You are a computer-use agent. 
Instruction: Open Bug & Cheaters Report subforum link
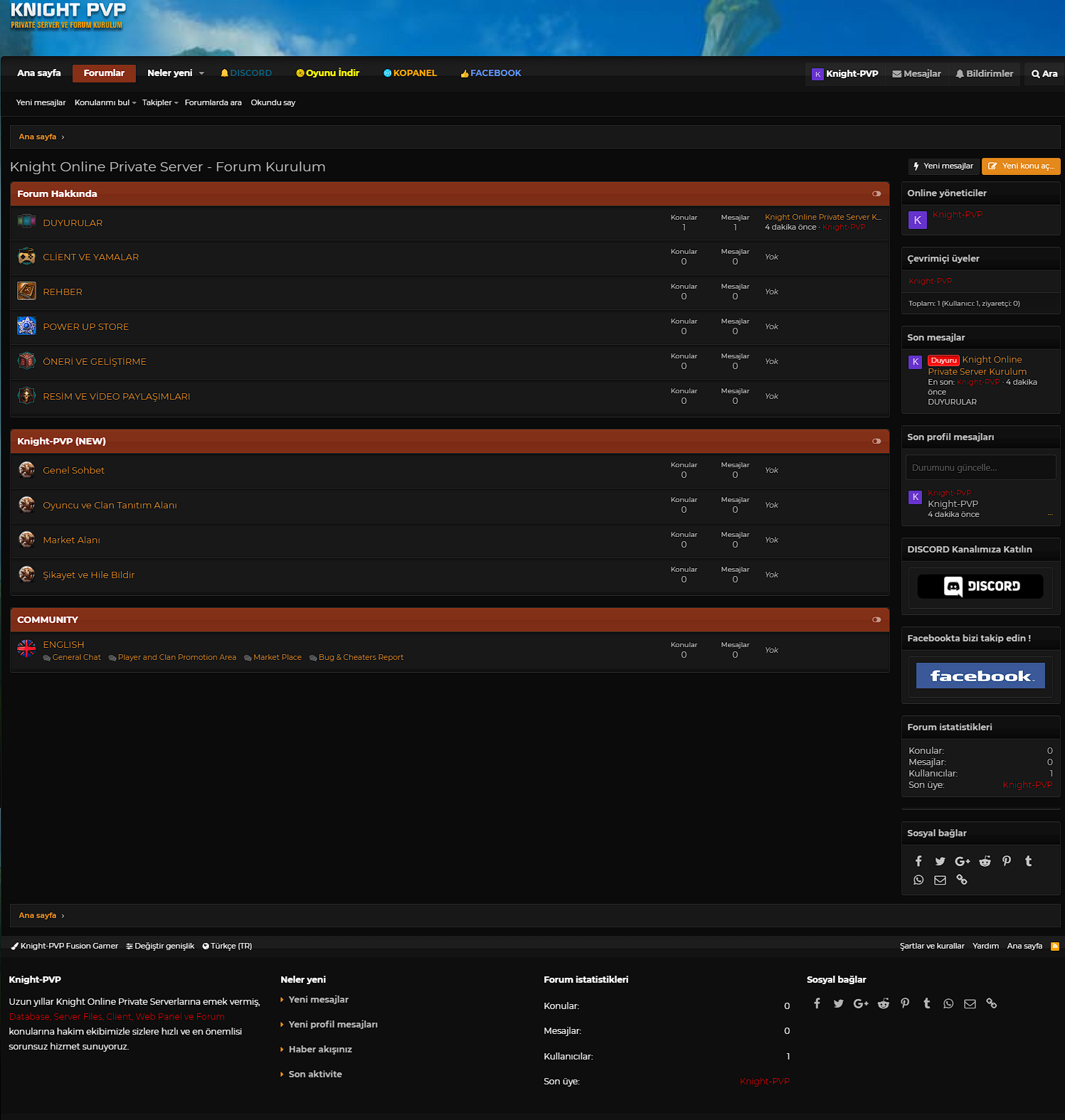(x=361, y=657)
